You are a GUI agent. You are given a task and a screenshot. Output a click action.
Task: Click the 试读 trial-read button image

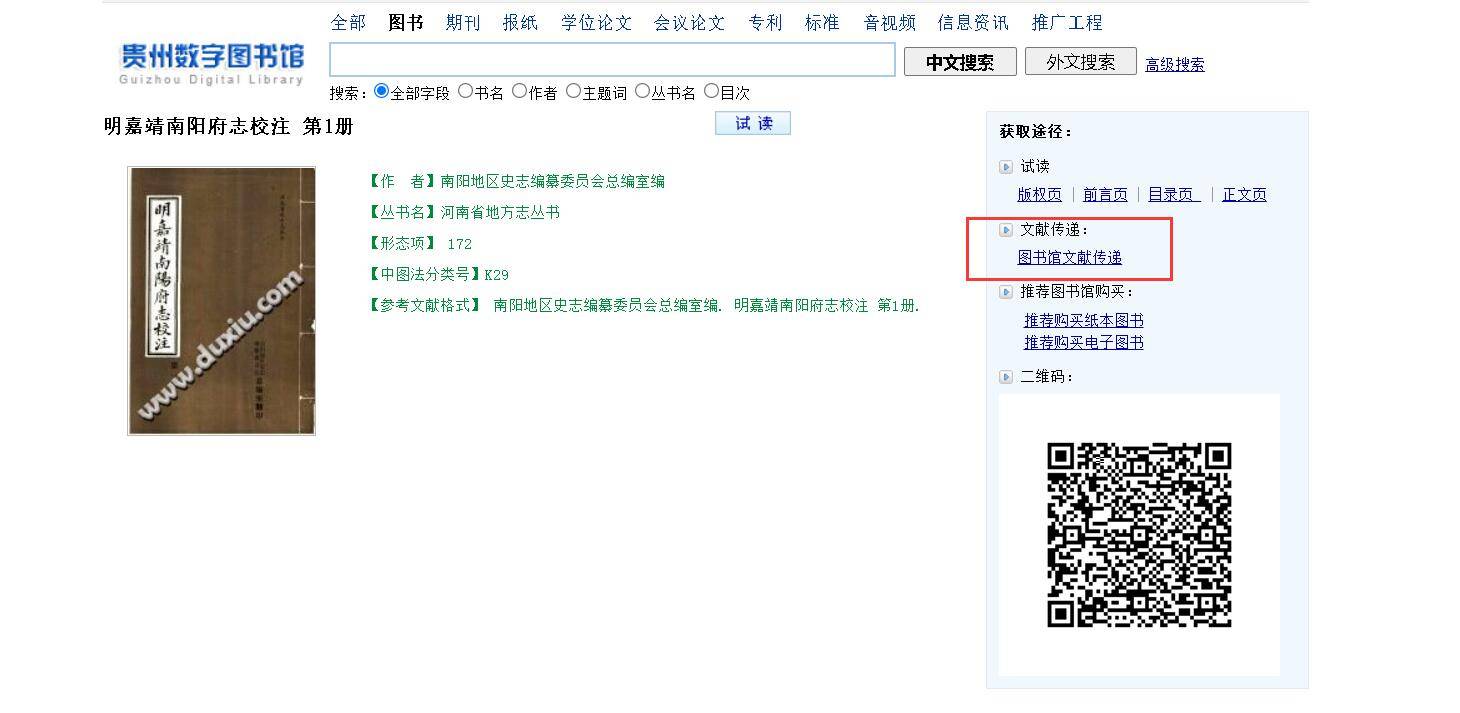752,123
